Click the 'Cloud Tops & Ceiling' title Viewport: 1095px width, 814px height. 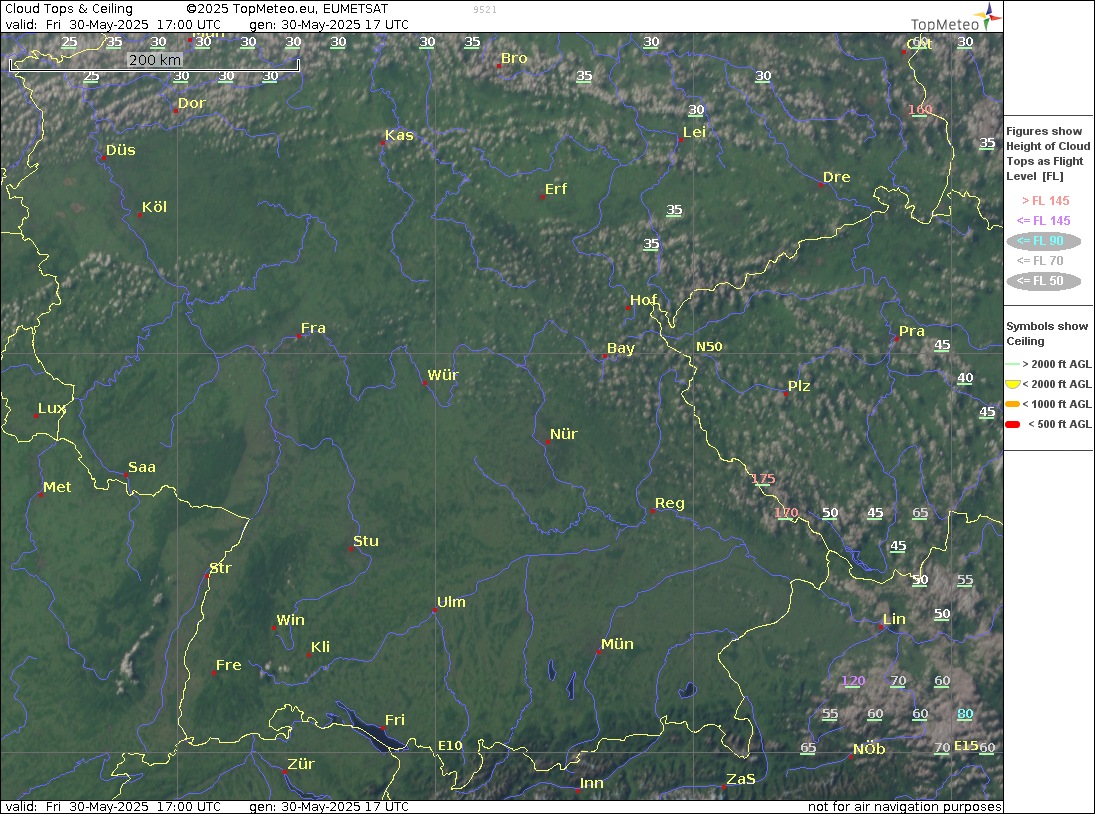(x=68, y=9)
